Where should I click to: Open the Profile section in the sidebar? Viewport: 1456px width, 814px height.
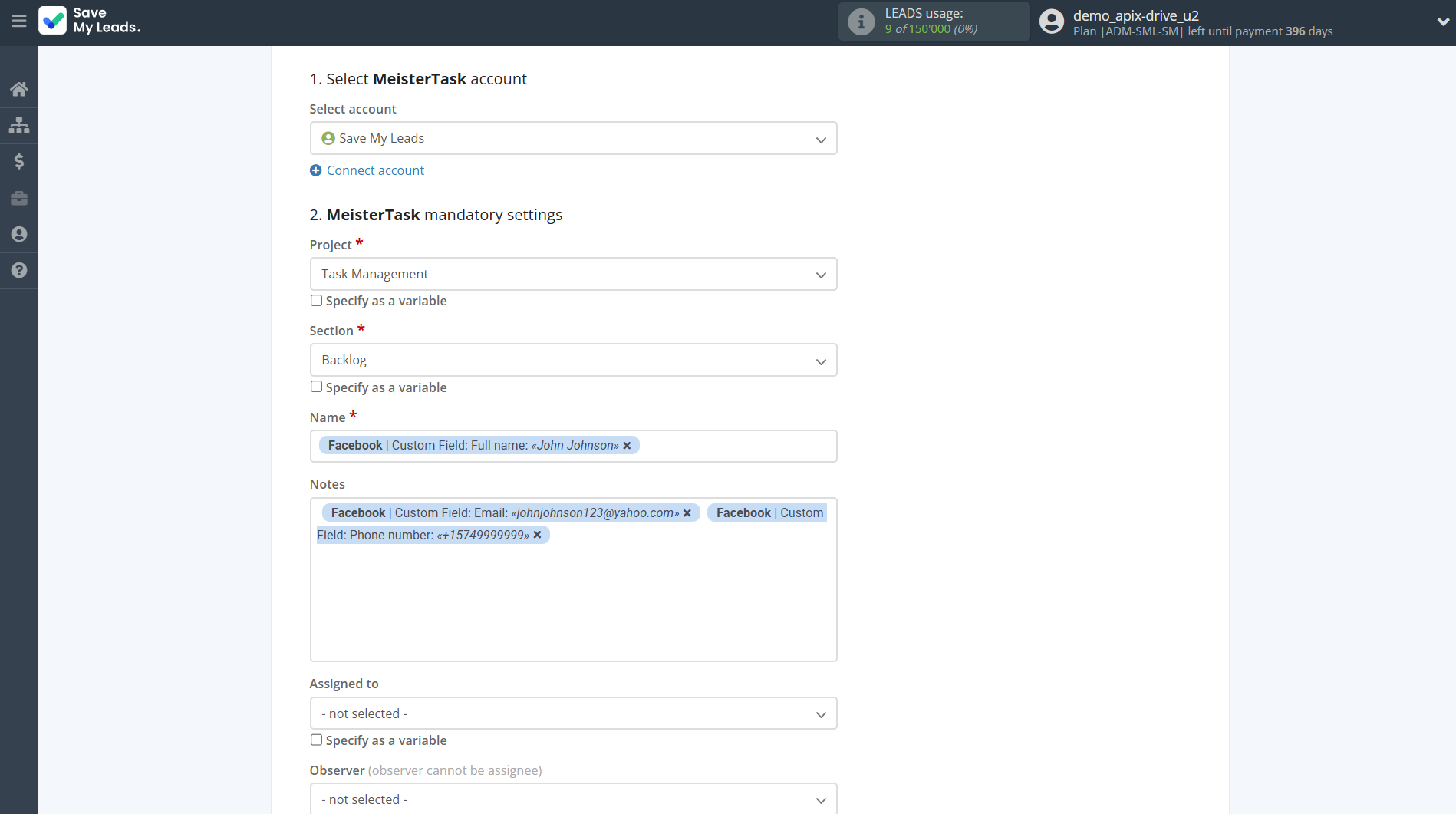18,234
